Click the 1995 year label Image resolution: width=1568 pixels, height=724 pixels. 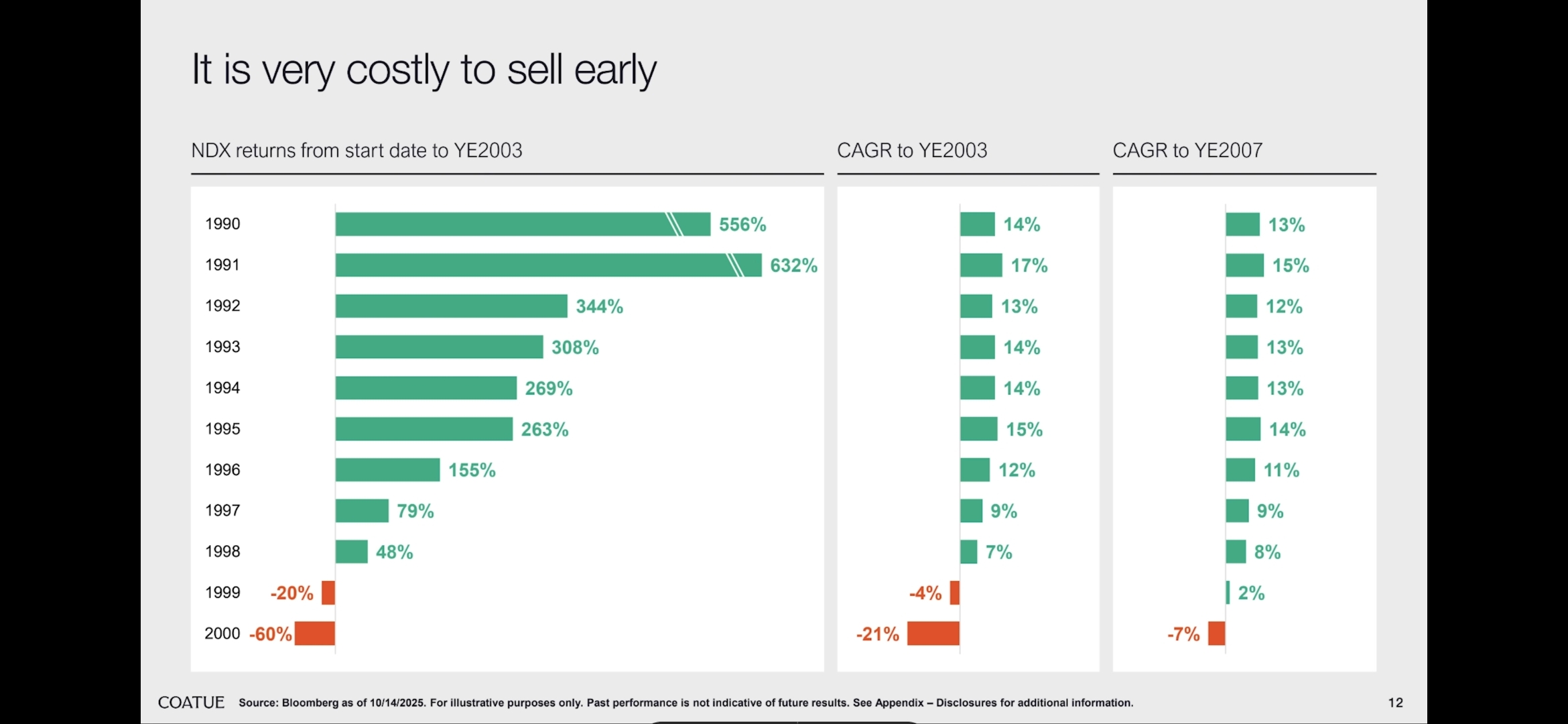click(222, 429)
